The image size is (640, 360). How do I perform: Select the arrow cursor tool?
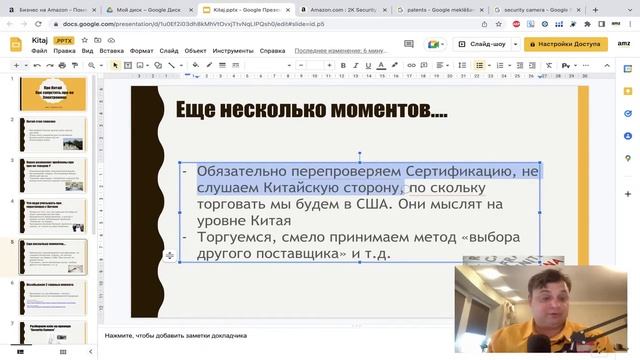pyautogui.click(x=115, y=65)
